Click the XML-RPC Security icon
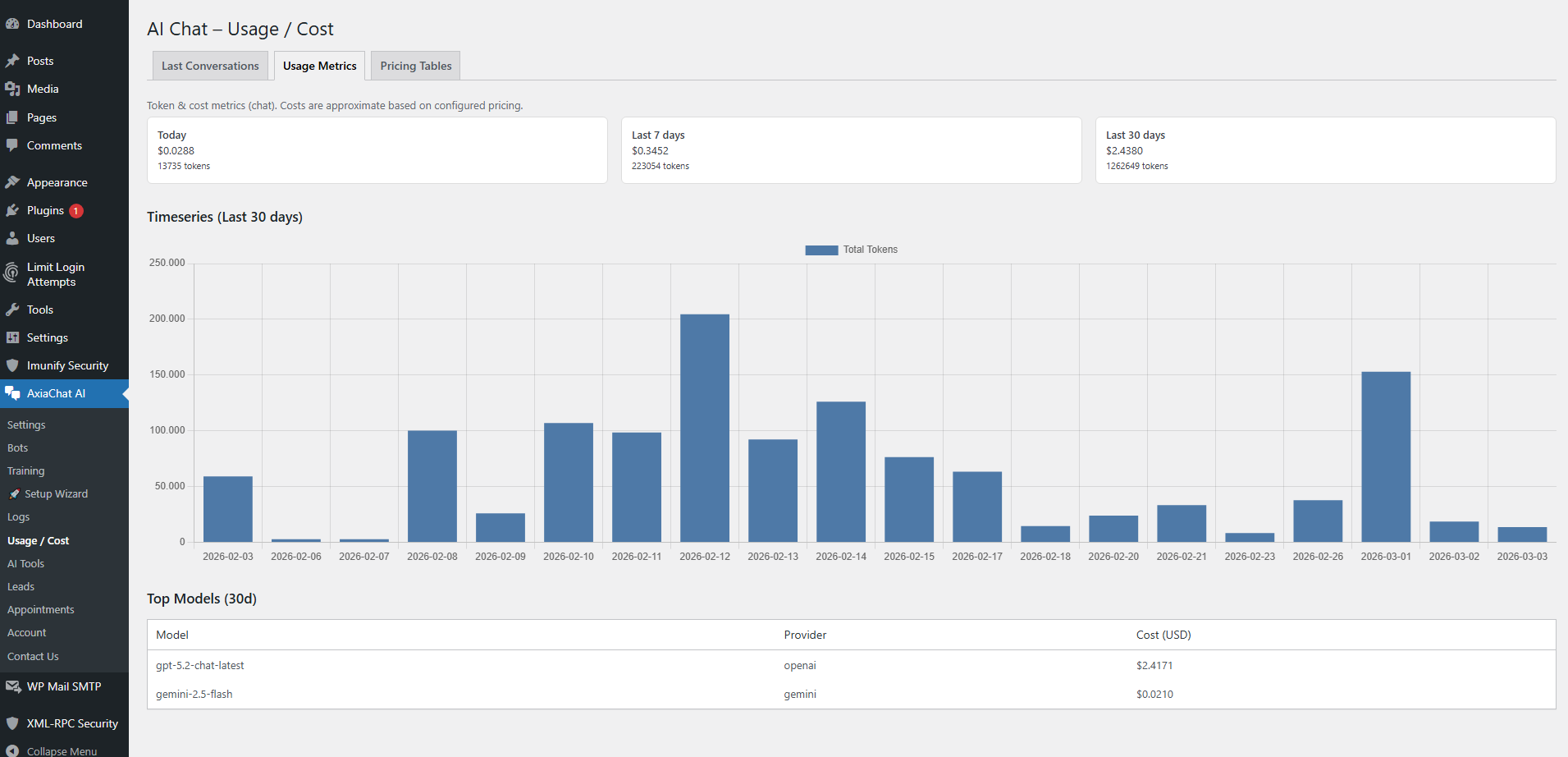Viewport: 1568px width, 757px height. click(x=11, y=723)
